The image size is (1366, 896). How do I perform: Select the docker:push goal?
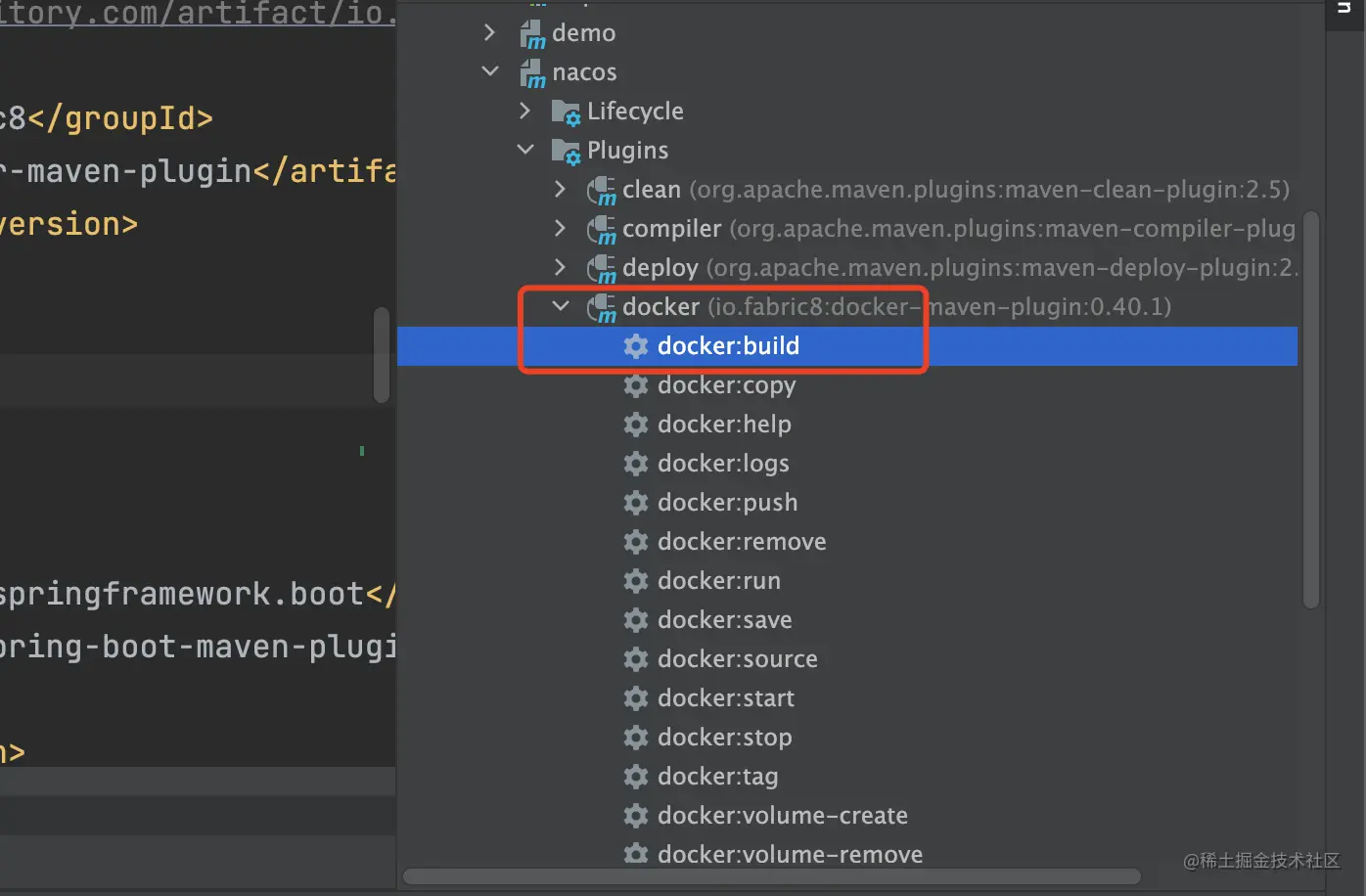[x=727, y=503]
